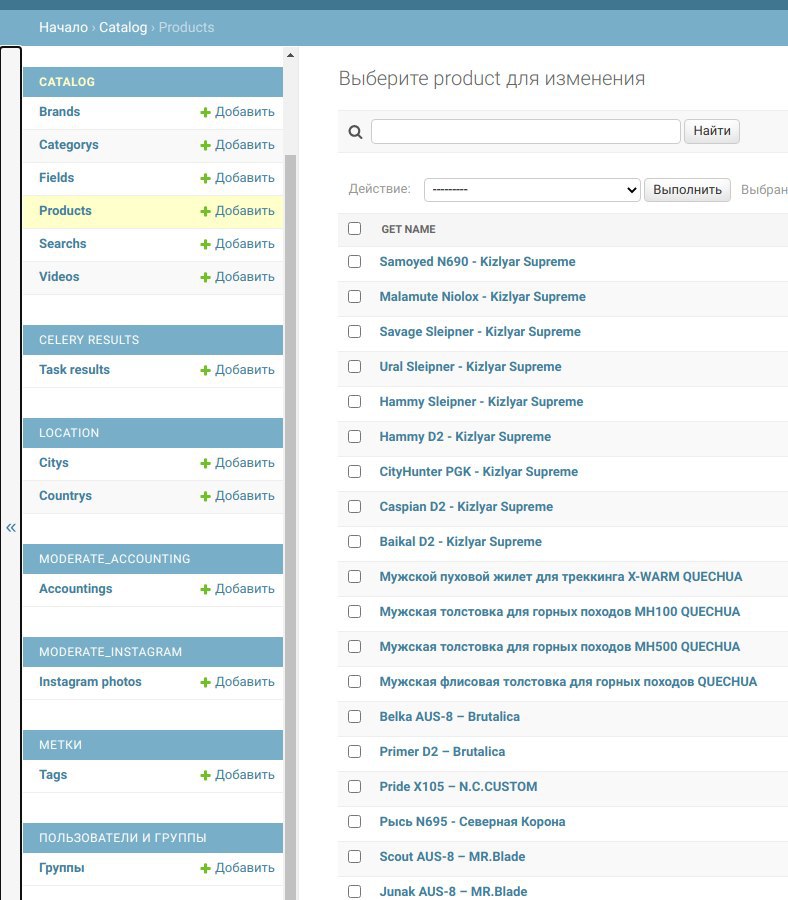Click the plus icon for Accountings
788x900 pixels.
[x=205, y=589]
